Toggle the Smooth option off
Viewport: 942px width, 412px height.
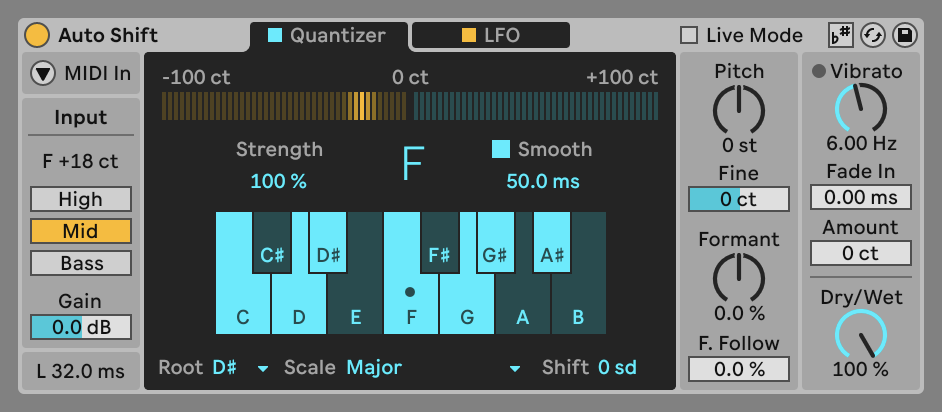[x=501, y=149]
